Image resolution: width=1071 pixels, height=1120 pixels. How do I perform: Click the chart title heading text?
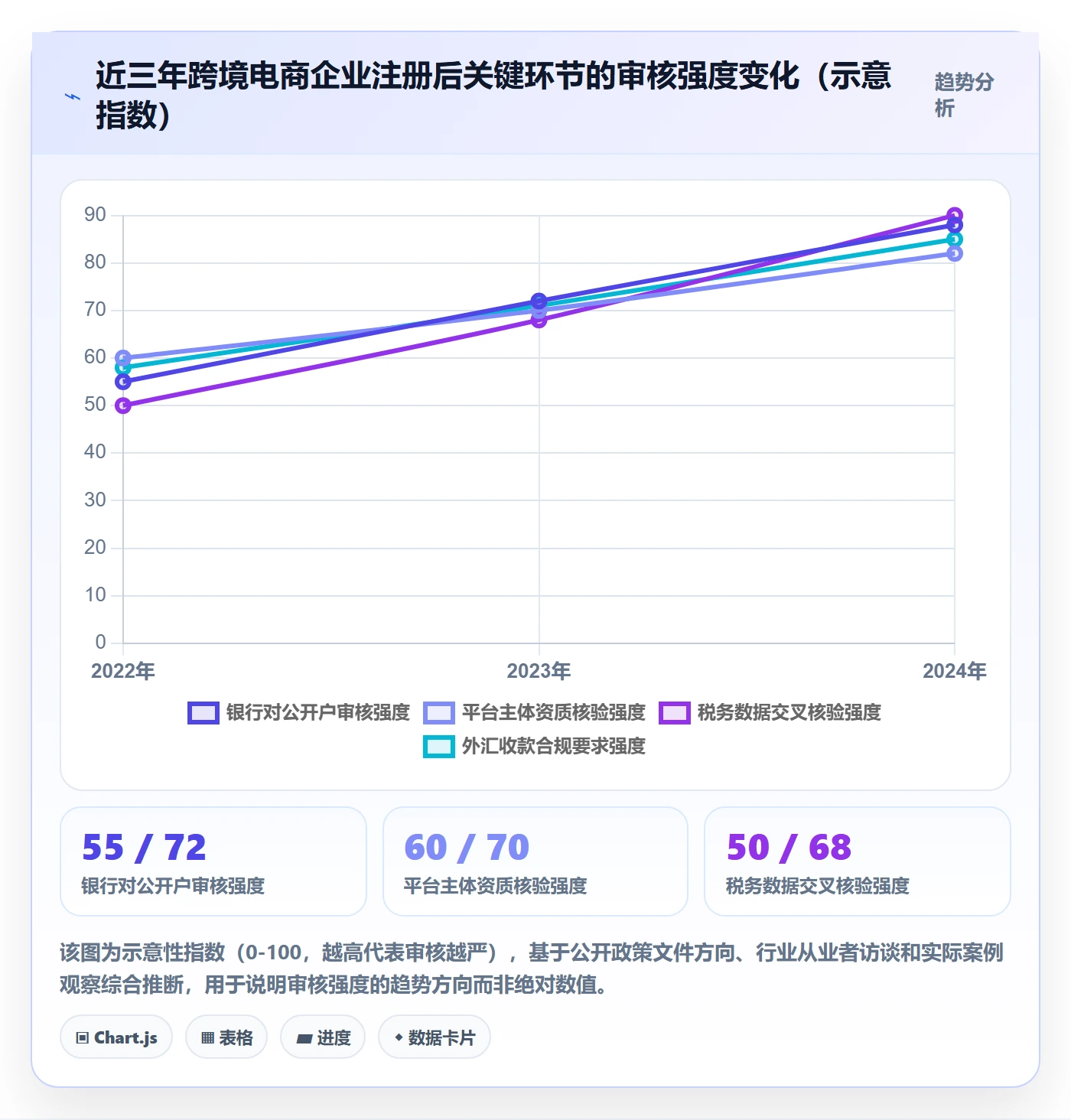493,95
